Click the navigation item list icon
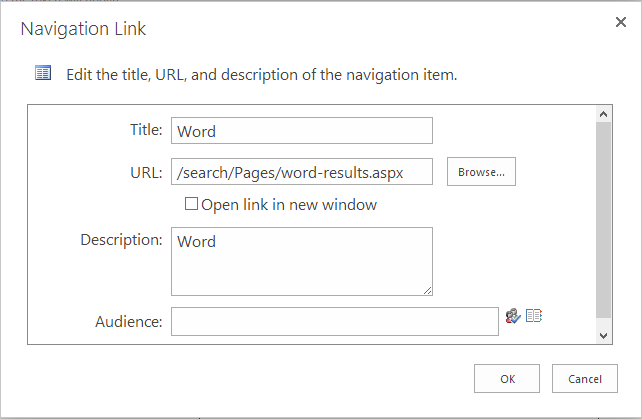 [x=43, y=73]
